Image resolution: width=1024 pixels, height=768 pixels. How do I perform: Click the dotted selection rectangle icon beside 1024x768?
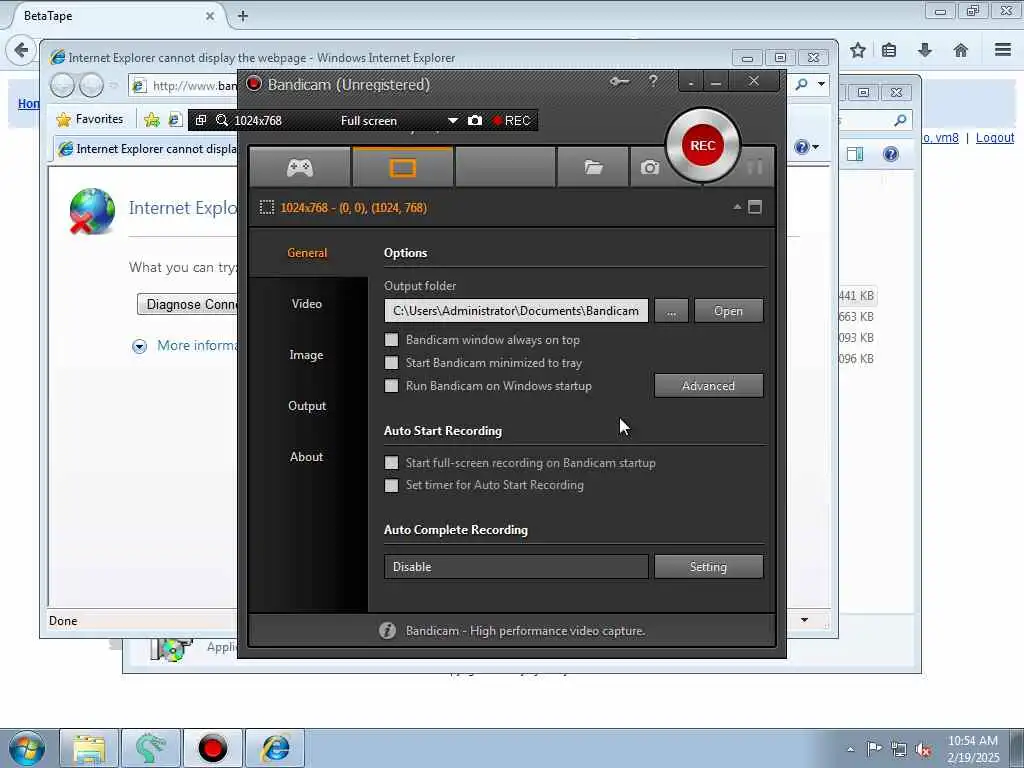[266, 208]
